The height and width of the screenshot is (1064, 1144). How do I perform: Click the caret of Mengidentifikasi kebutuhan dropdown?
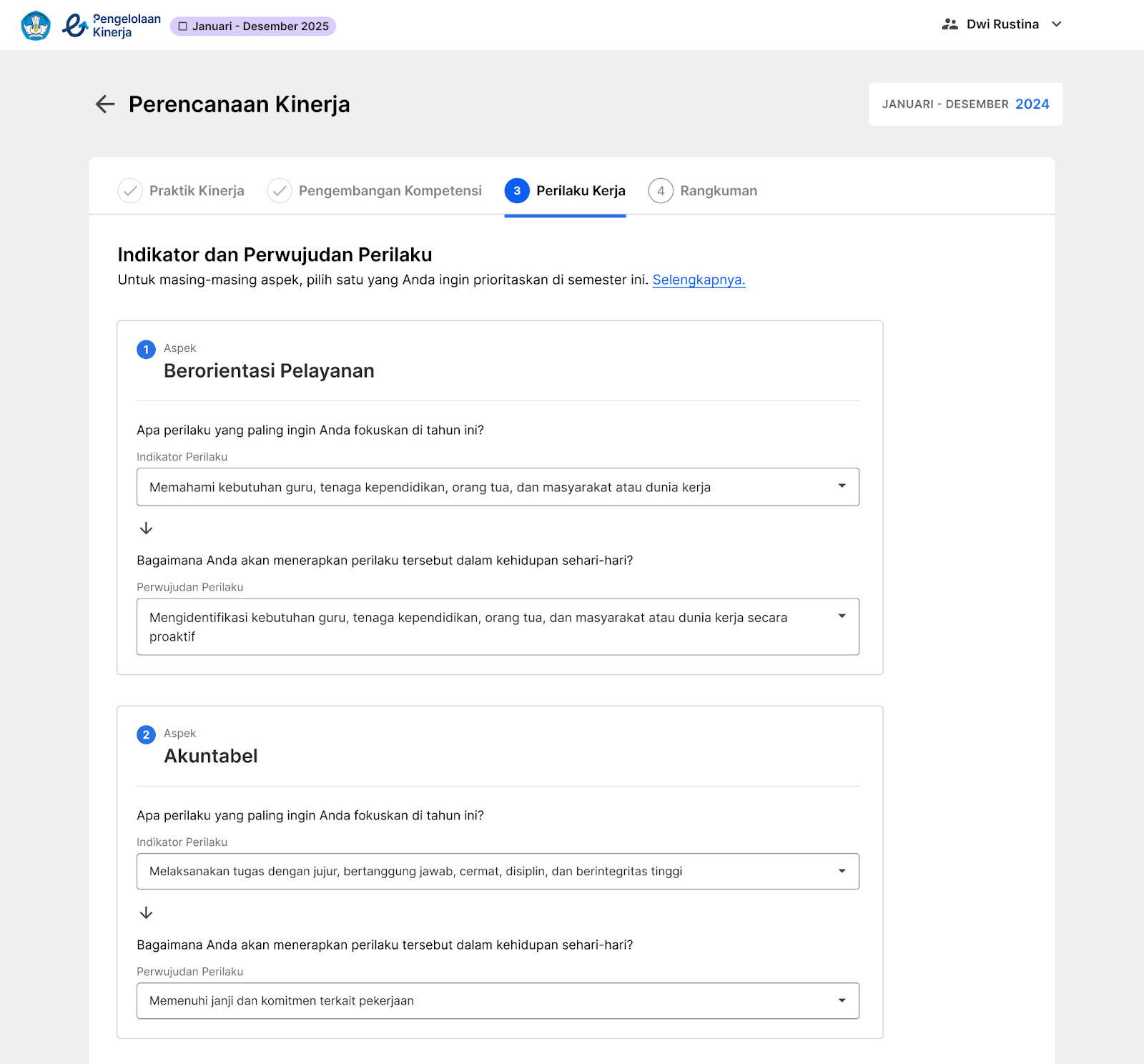coord(842,616)
